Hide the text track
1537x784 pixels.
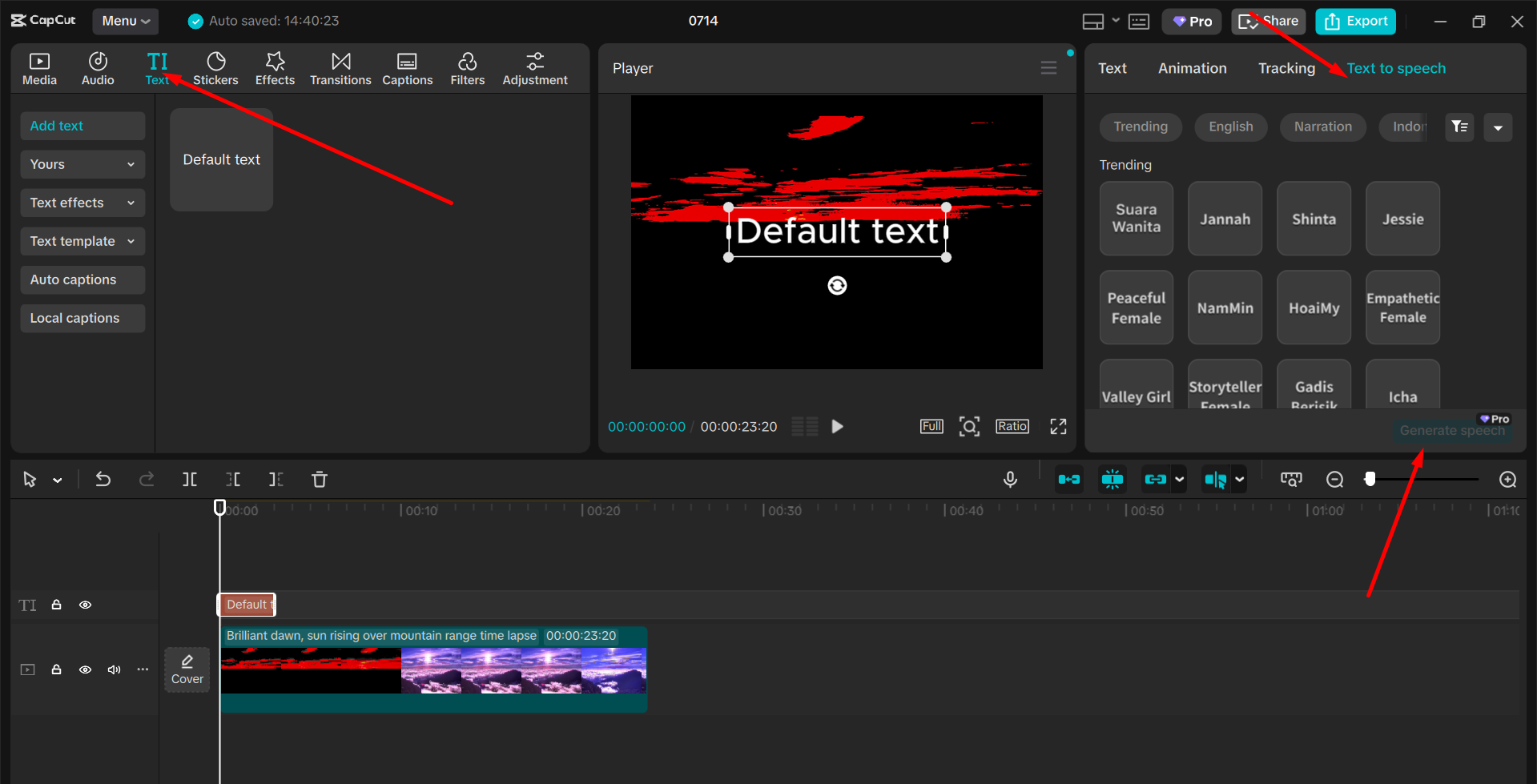85,605
